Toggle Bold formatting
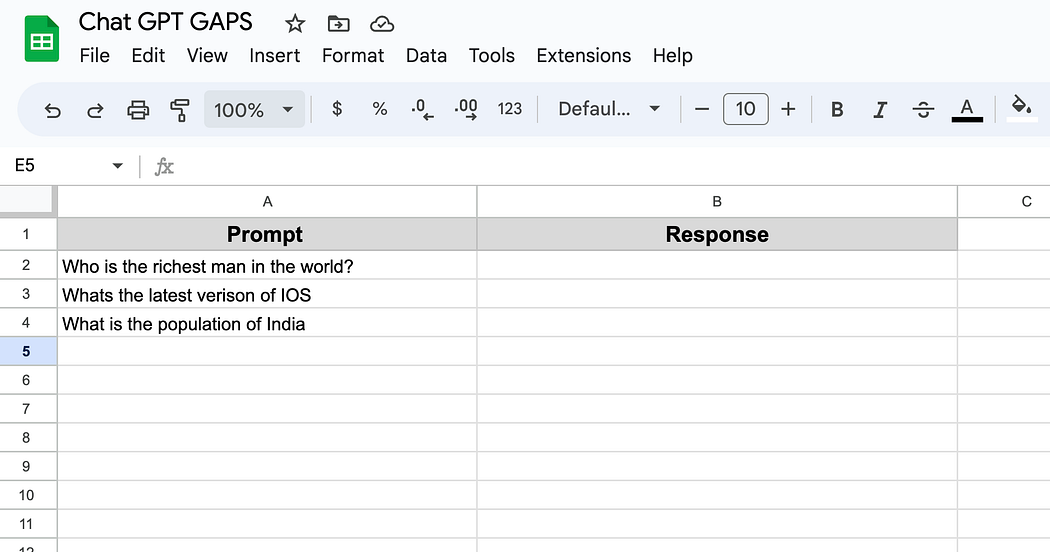The height and width of the screenshot is (552, 1050). pyautogui.click(x=836, y=109)
